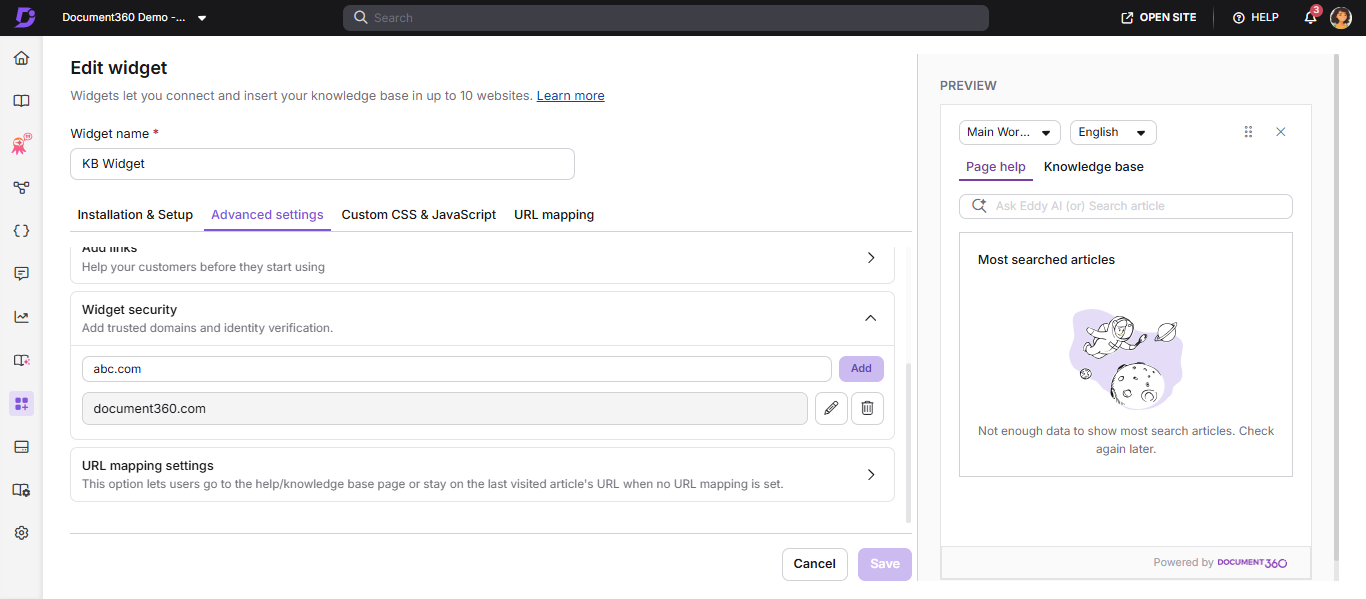Screen dimensions: 1366x599
Task: Click the Powered by Document360 link
Action: tap(1220, 563)
